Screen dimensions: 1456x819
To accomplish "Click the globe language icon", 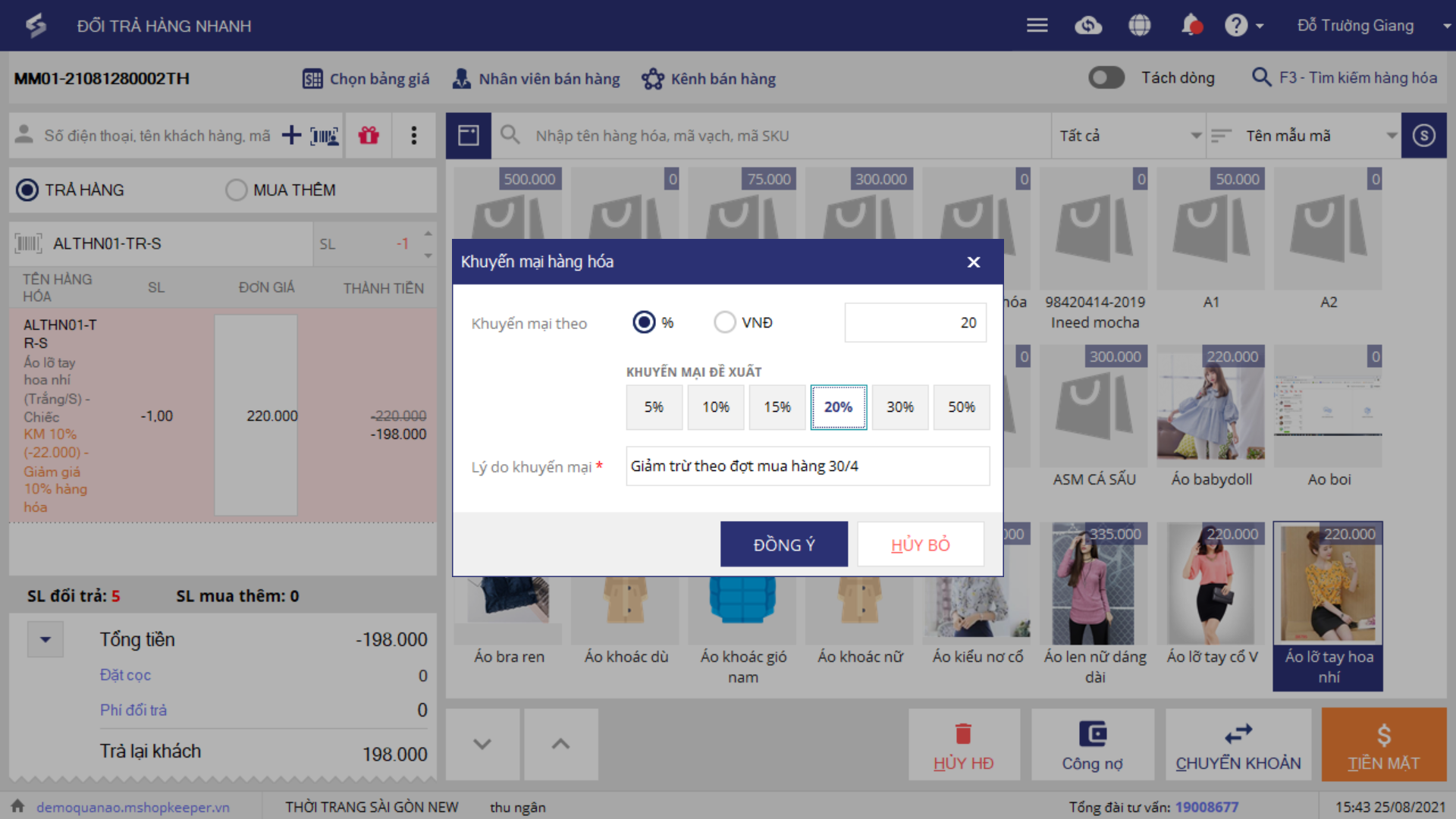I will click(1139, 25).
